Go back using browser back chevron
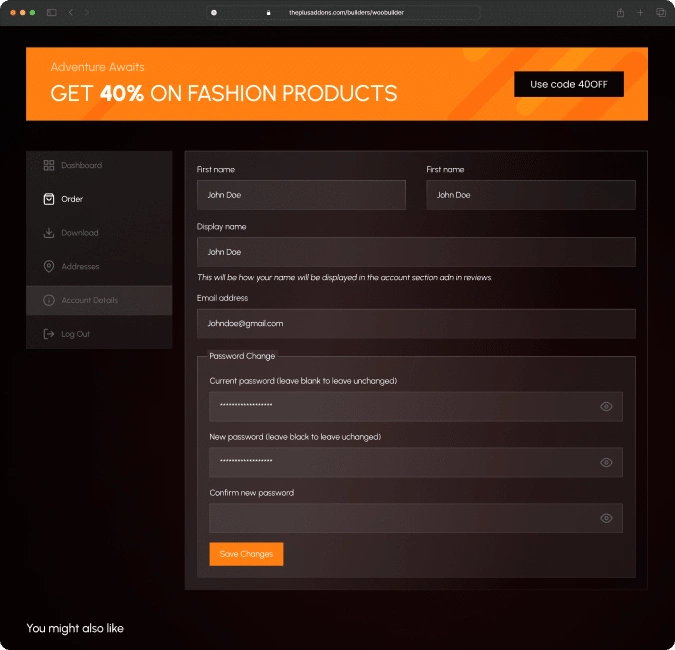675x650 pixels. point(70,12)
